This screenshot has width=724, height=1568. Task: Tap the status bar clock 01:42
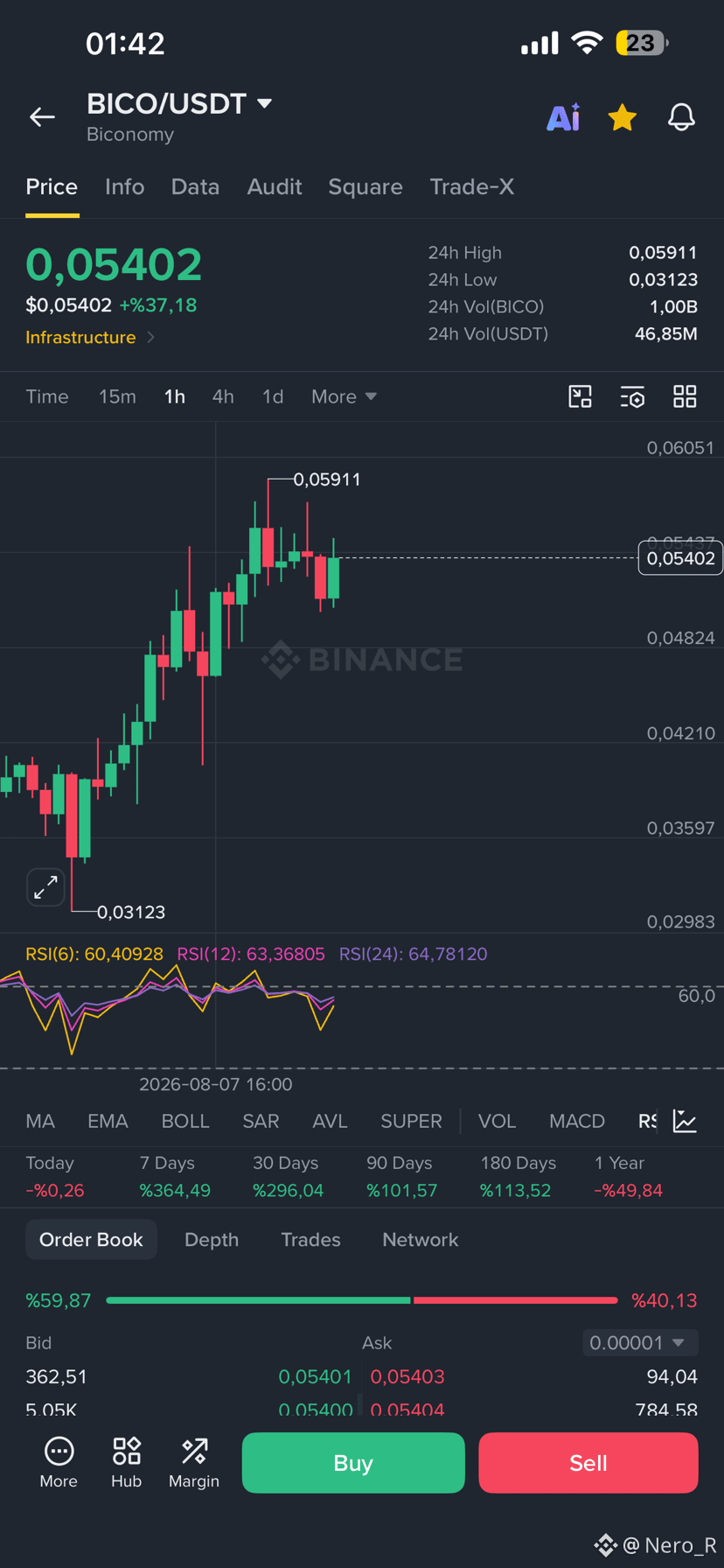click(x=125, y=44)
